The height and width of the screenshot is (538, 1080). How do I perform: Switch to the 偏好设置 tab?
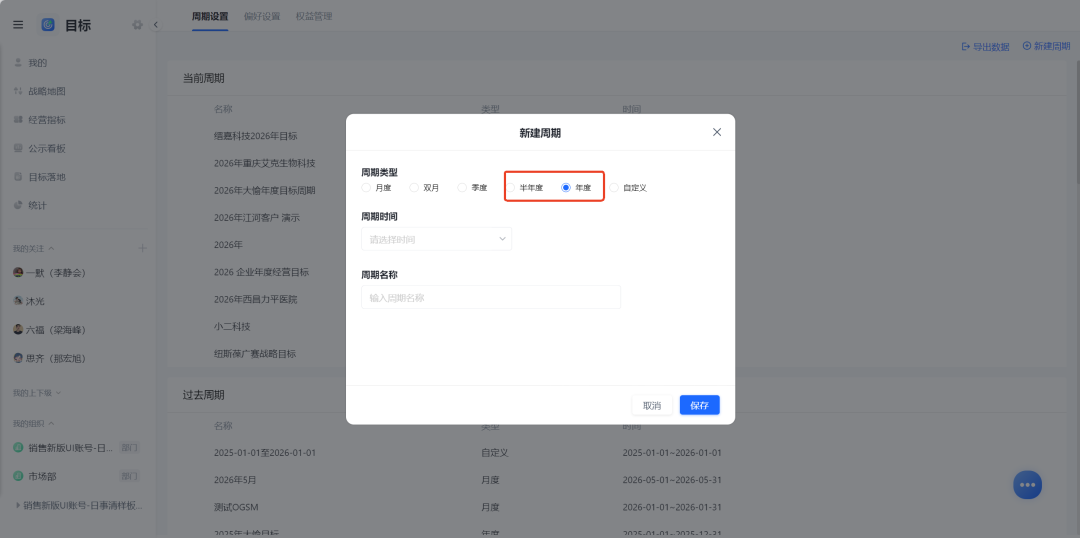coord(262,17)
